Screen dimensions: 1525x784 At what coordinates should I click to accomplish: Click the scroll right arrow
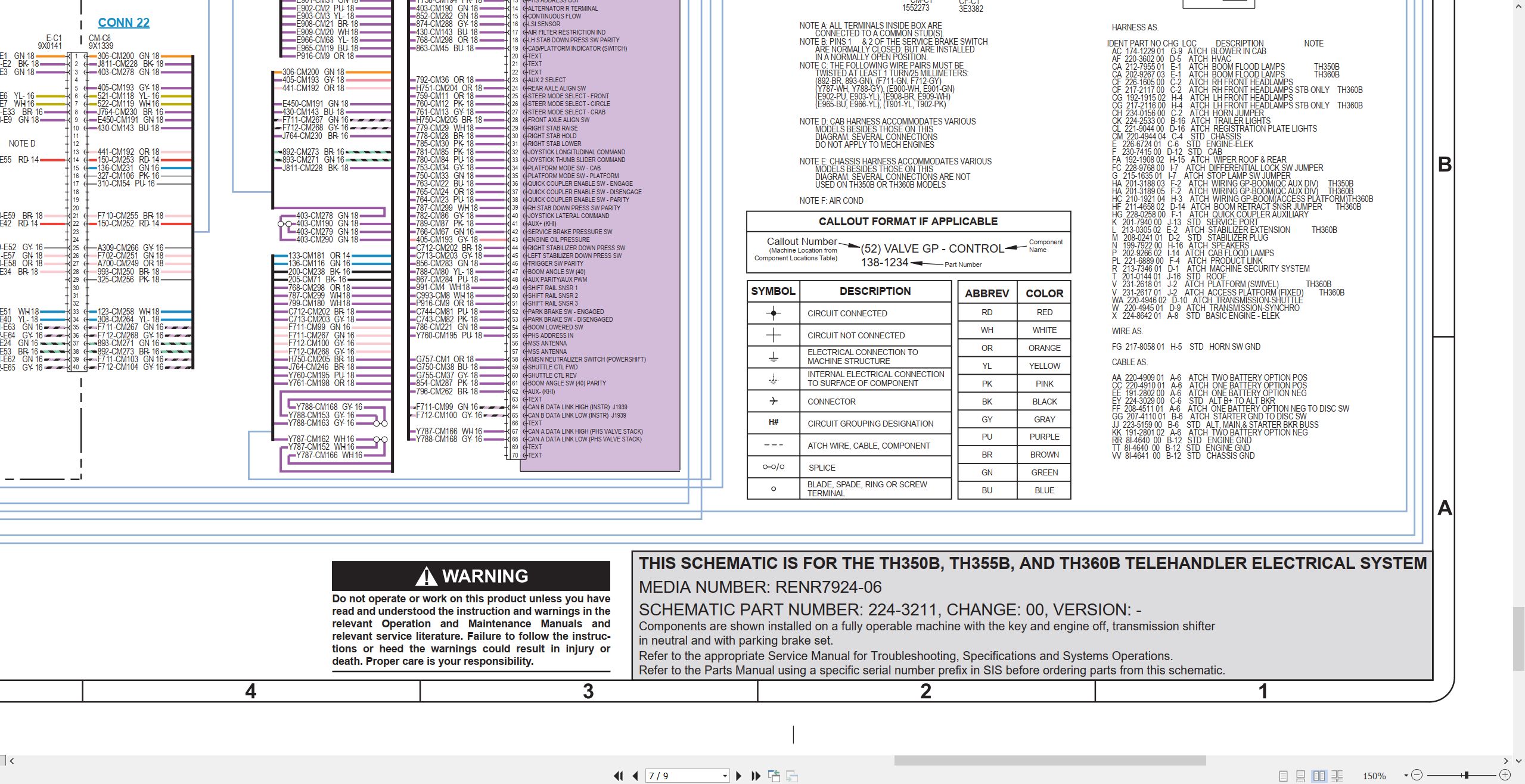coord(1507,761)
